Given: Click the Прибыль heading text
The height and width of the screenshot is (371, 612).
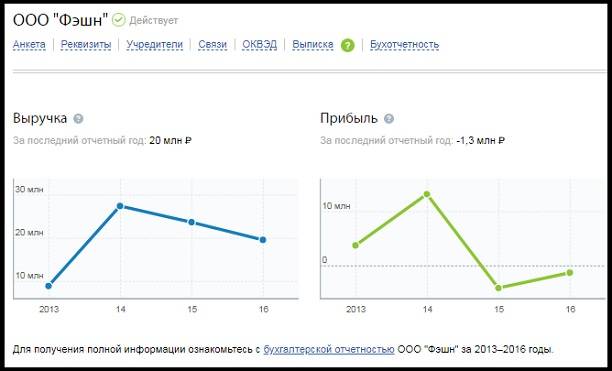Looking at the screenshot, I should tap(349, 118).
